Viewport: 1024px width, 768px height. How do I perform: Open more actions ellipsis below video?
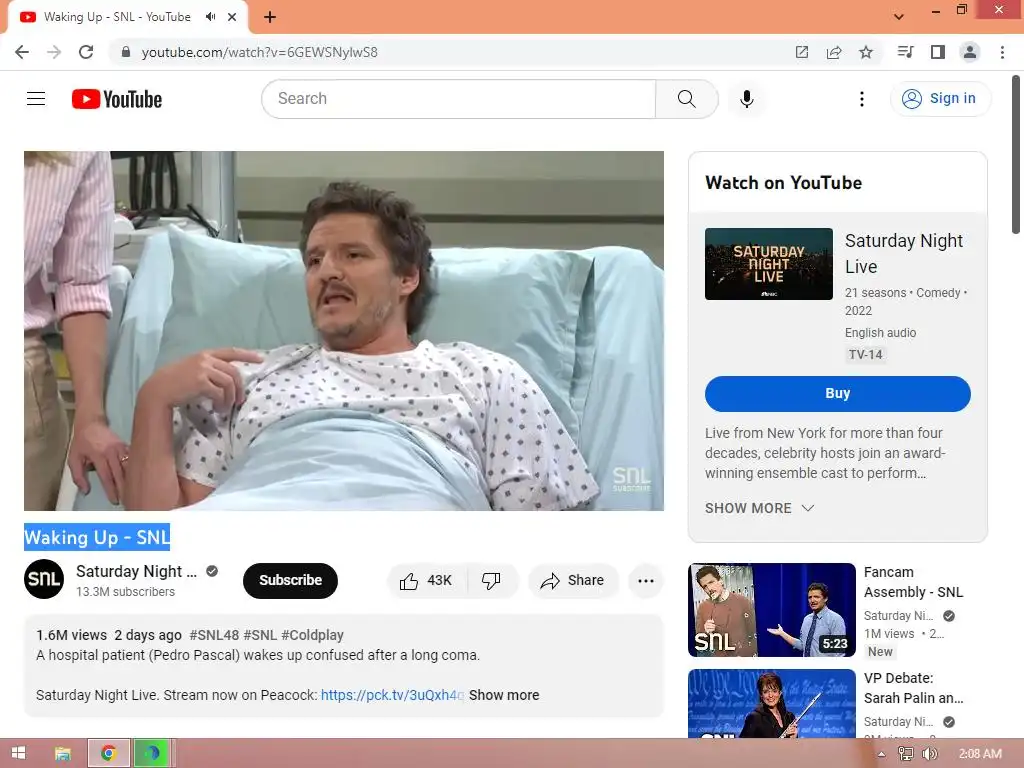[645, 581]
